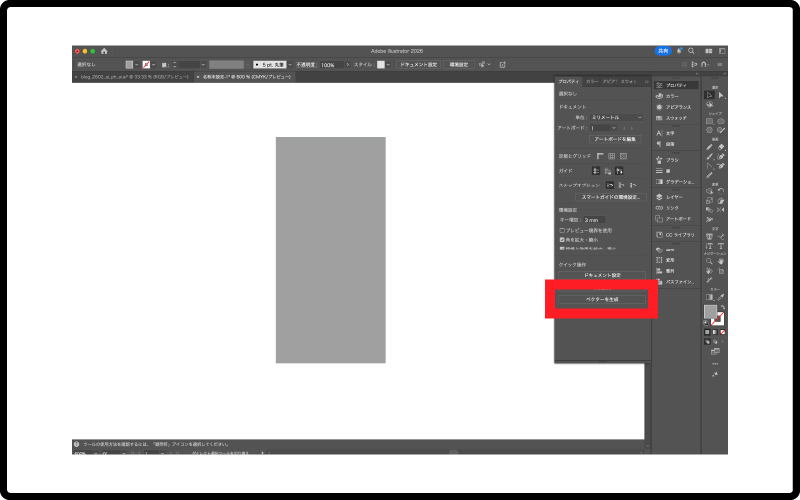Uncheck the scale corners checkbox (角を拡大・縮小)
The width and height of the screenshot is (800, 500).
coord(562,240)
